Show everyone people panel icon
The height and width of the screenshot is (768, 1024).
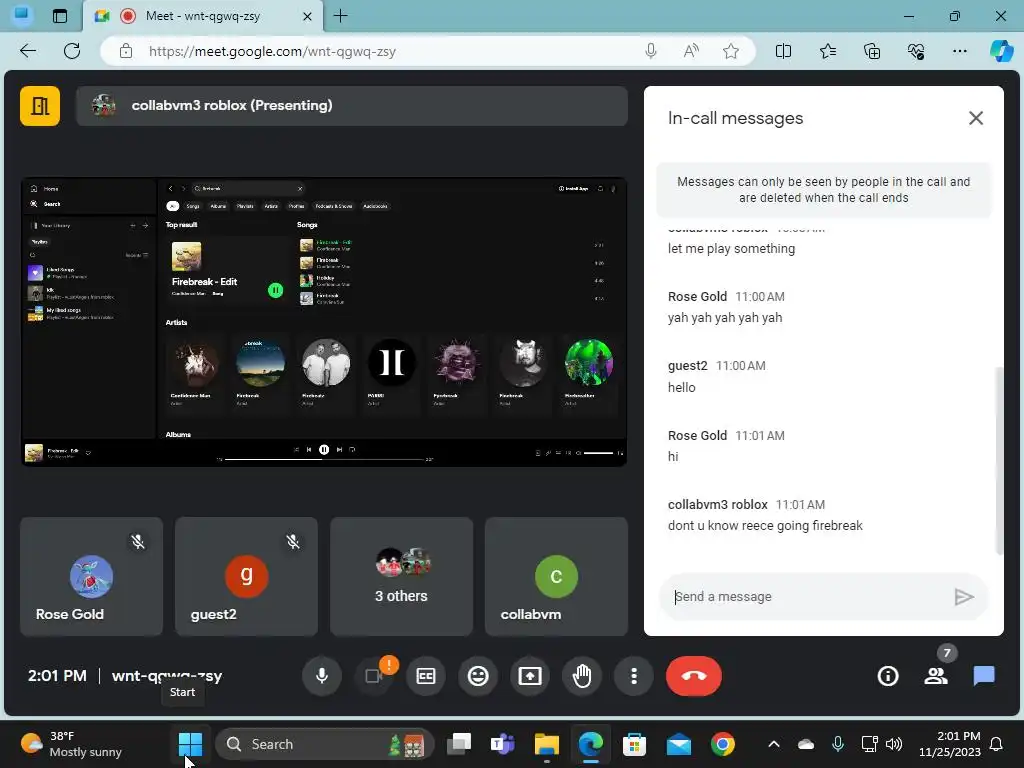(936, 676)
